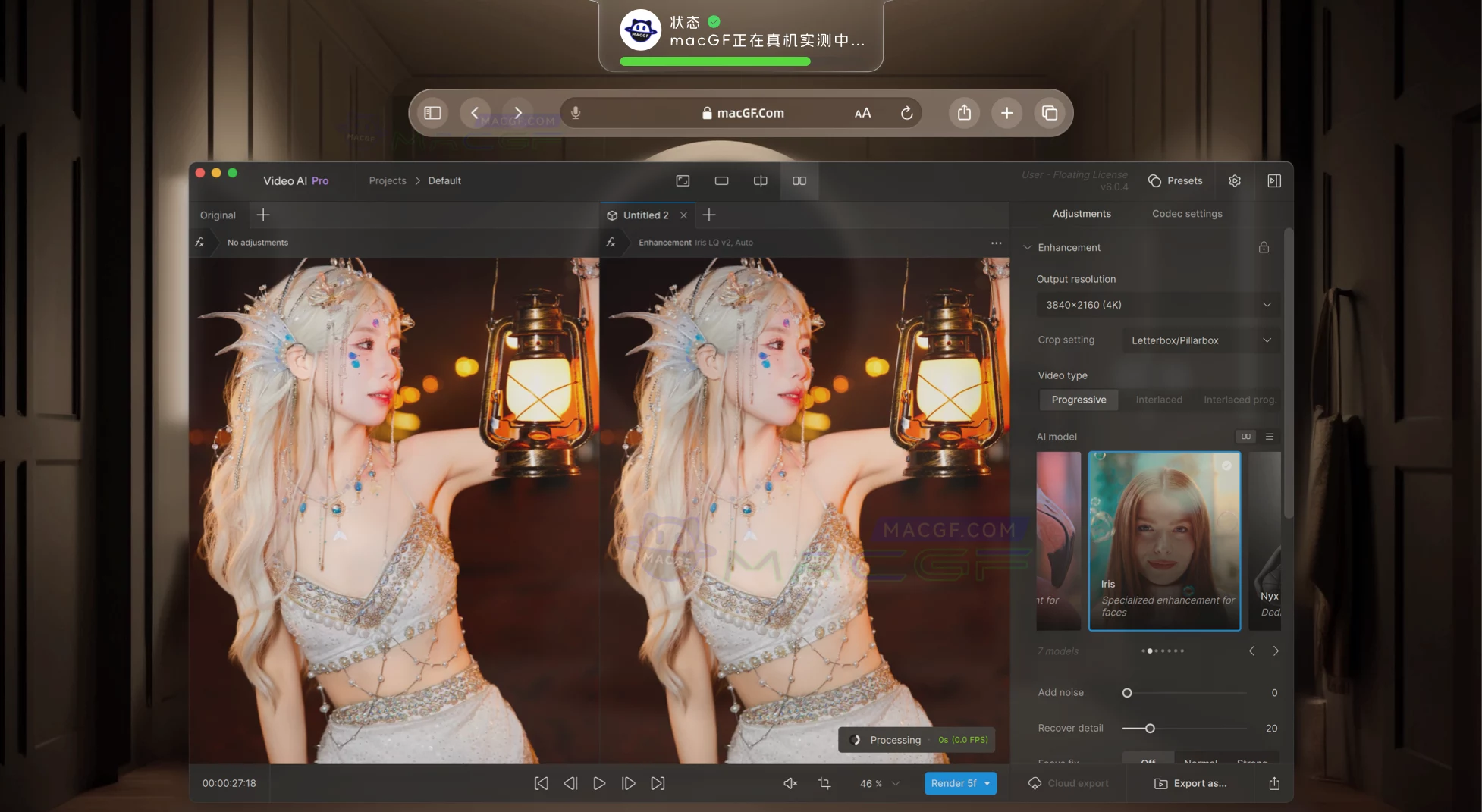Screen dimensions: 1482x812
Task: Open the Presets panel
Action: 1176,180
